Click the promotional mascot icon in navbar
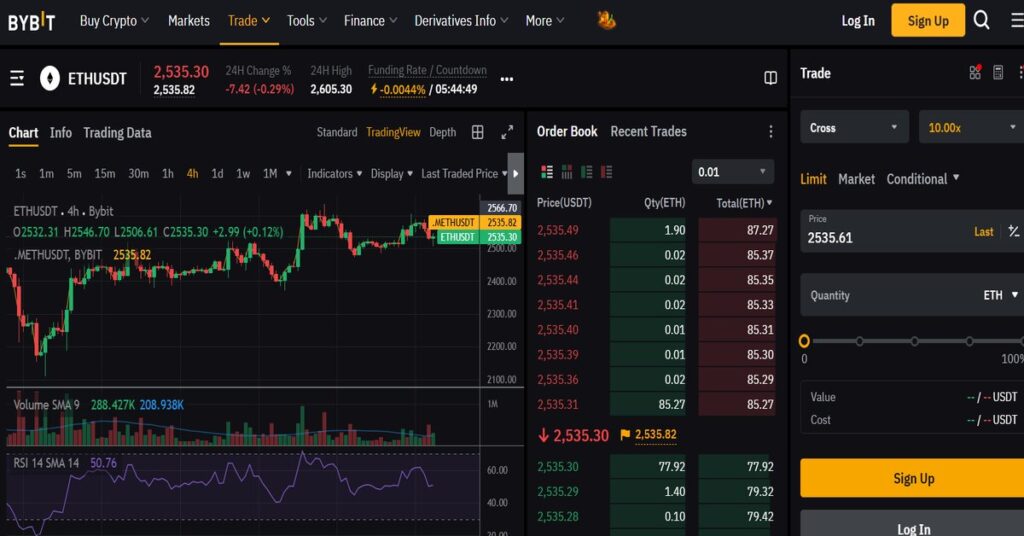 (x=606, y=21)
